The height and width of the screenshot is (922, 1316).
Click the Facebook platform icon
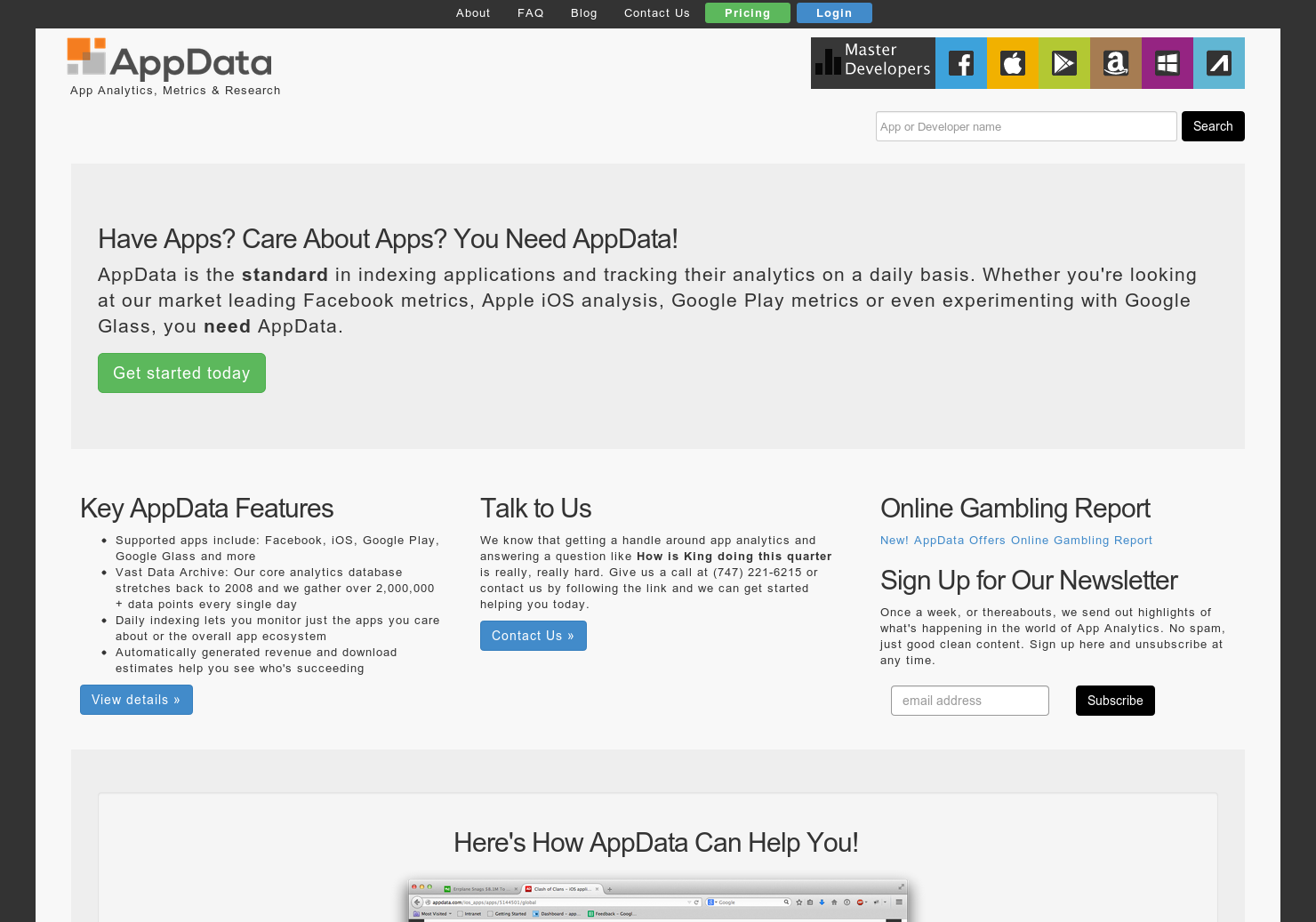[x=960, y=63]
